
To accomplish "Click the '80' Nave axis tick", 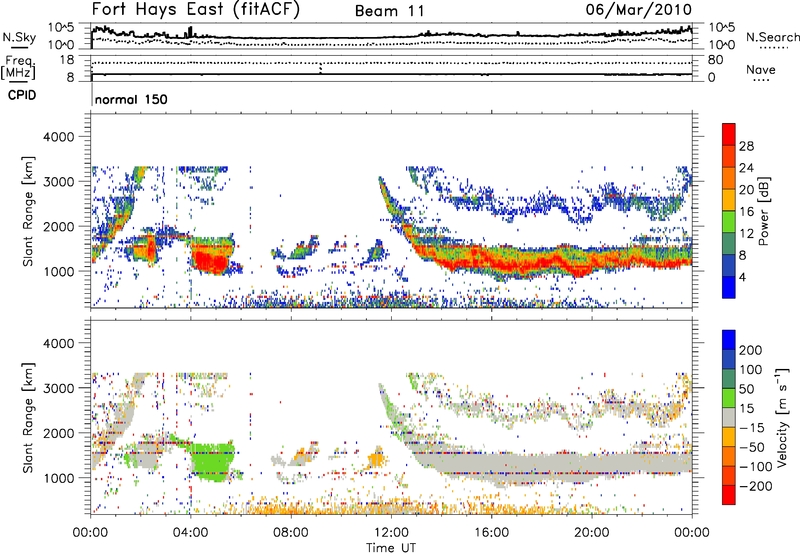I will (x=715, y=60).
